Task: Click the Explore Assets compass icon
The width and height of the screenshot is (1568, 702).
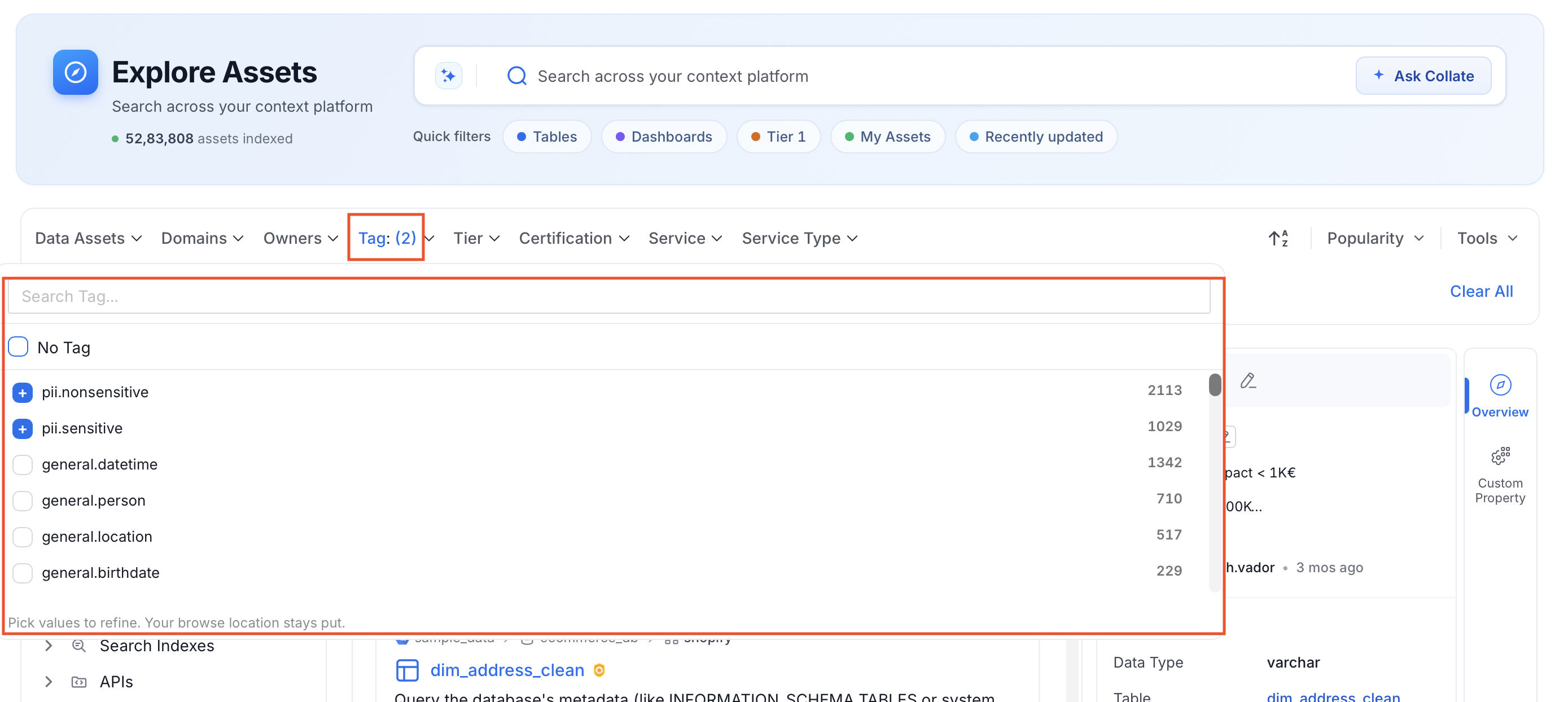Action: [76, 72]
